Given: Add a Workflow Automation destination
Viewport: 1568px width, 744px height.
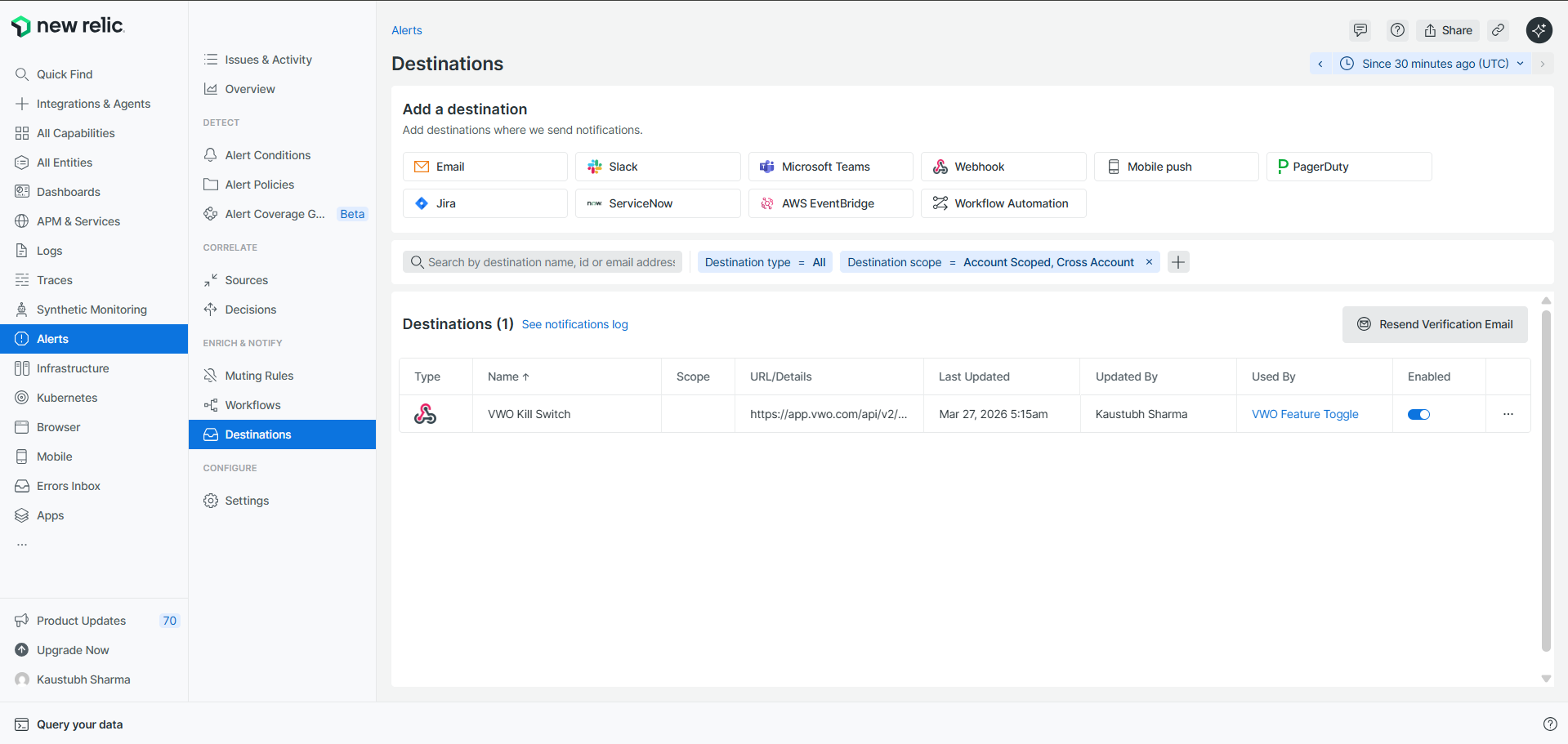Looking at the screenshot, I should click(1003, 203).
